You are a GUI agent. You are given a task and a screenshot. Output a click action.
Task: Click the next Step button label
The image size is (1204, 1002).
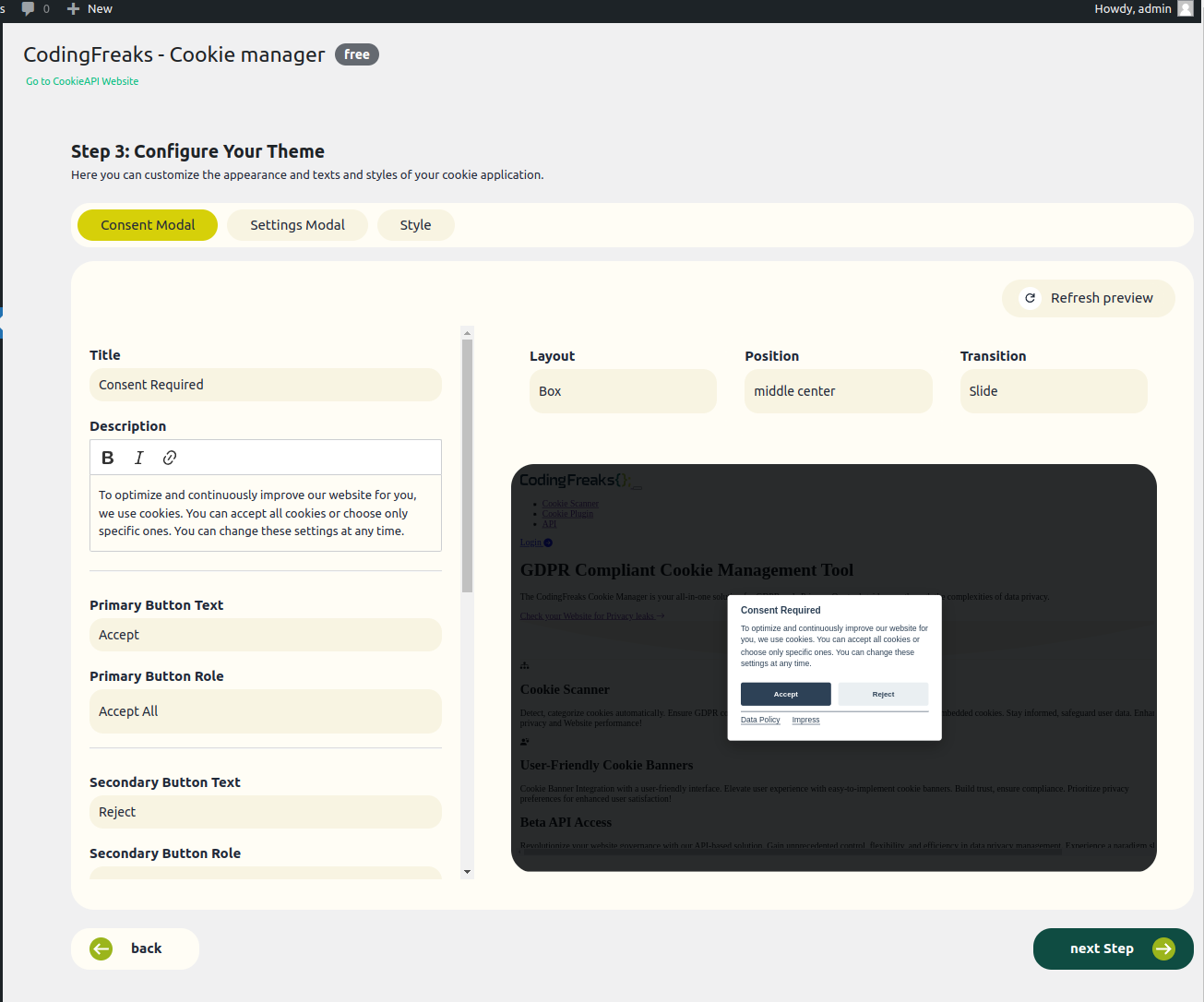1102,948
